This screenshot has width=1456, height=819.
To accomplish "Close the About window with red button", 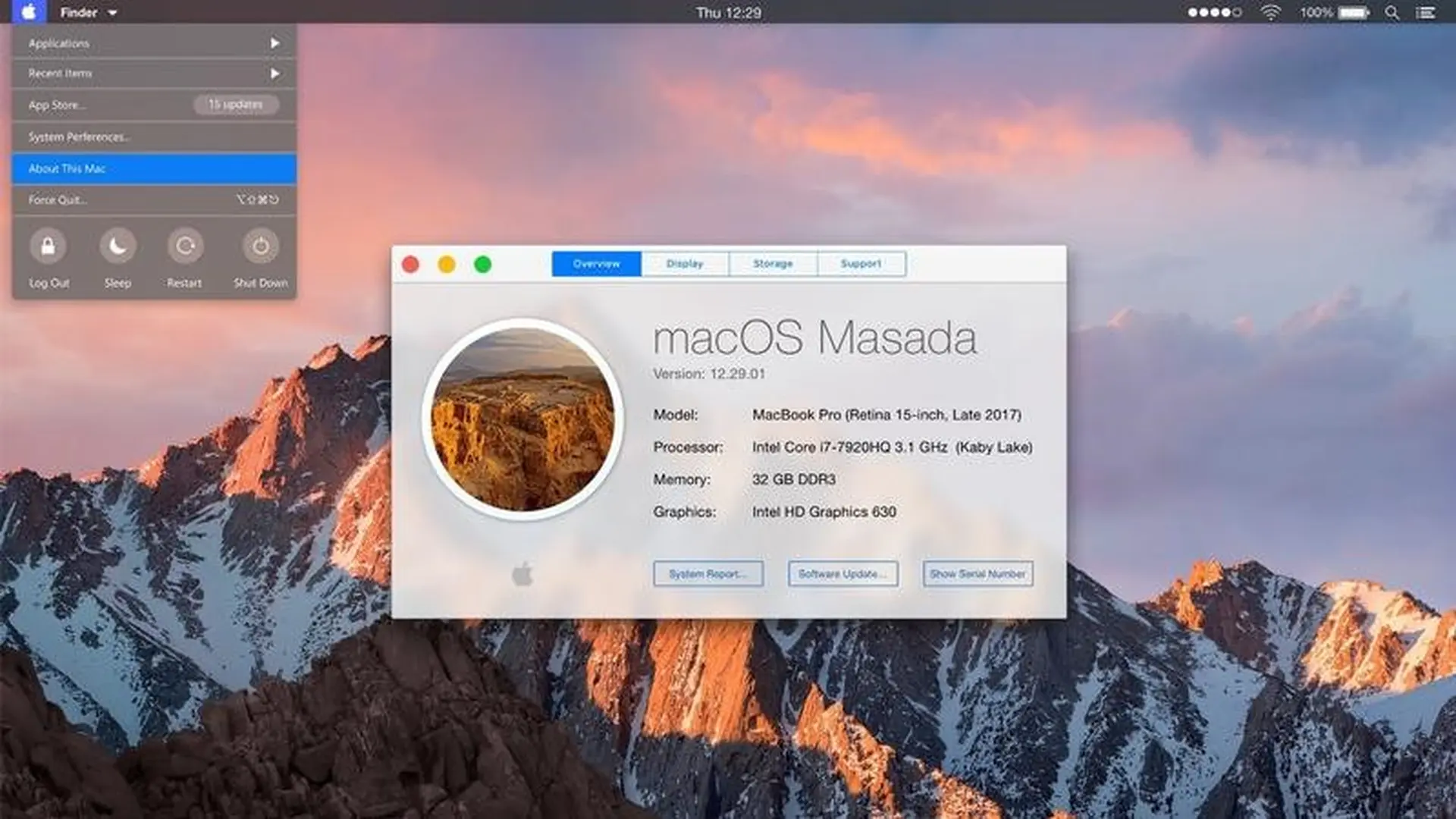I will click(410, 264).
